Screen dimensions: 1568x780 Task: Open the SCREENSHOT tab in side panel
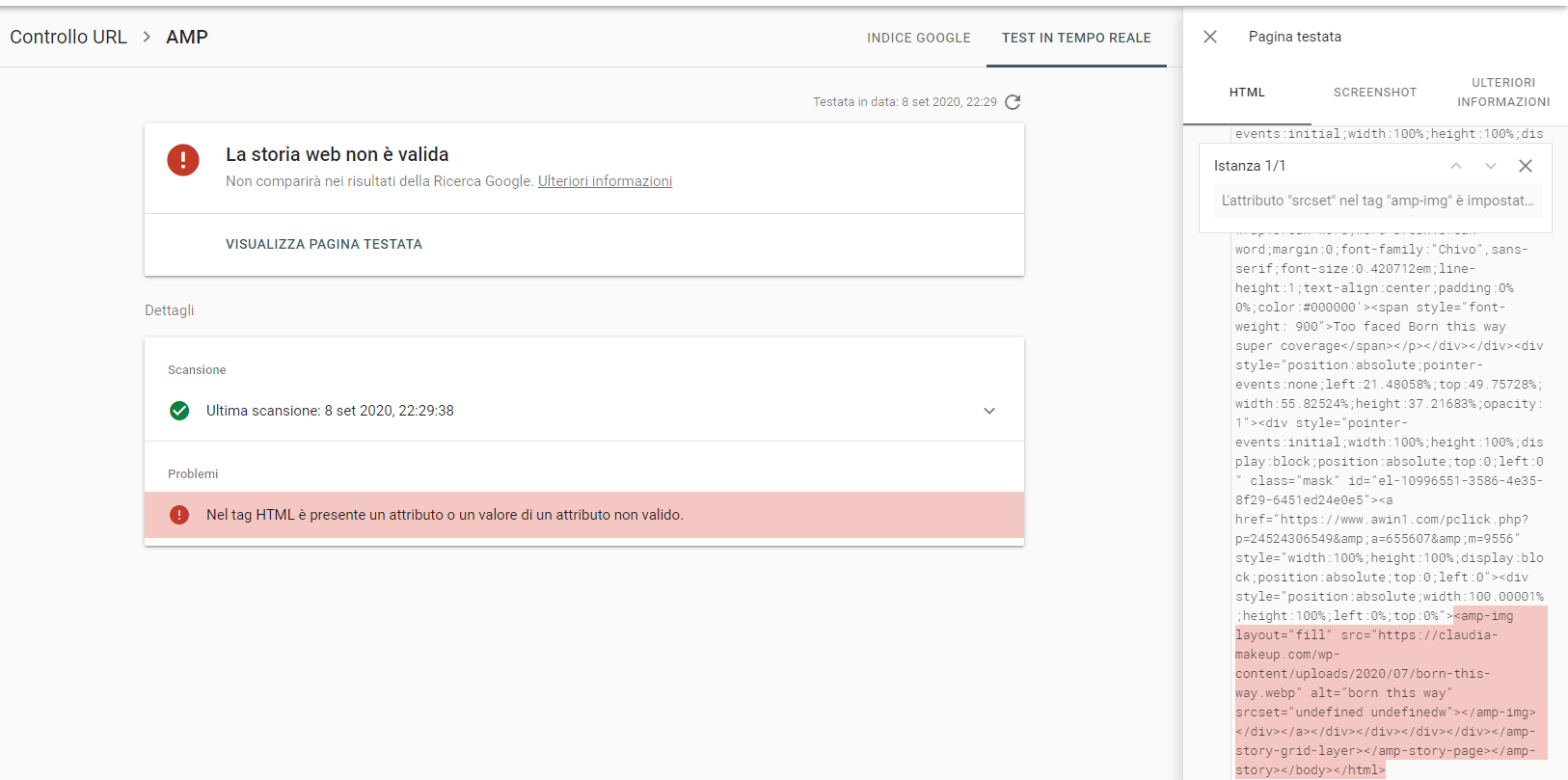tap(1375, 93)
